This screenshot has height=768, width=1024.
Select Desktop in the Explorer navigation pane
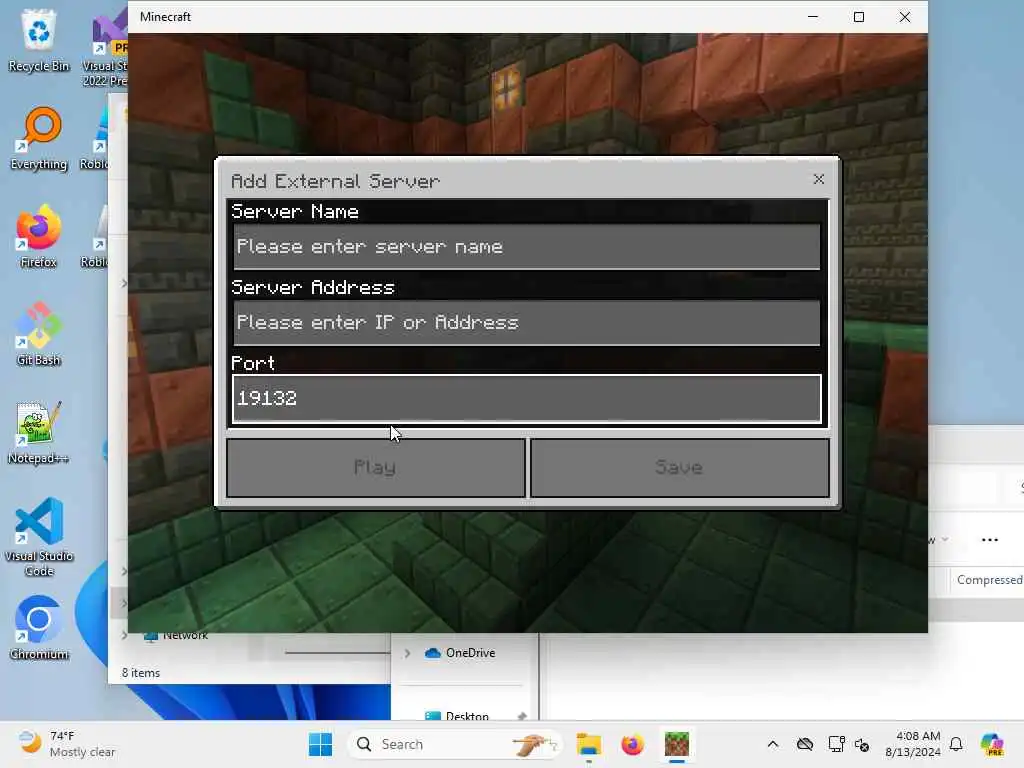(x=456, y=716)
